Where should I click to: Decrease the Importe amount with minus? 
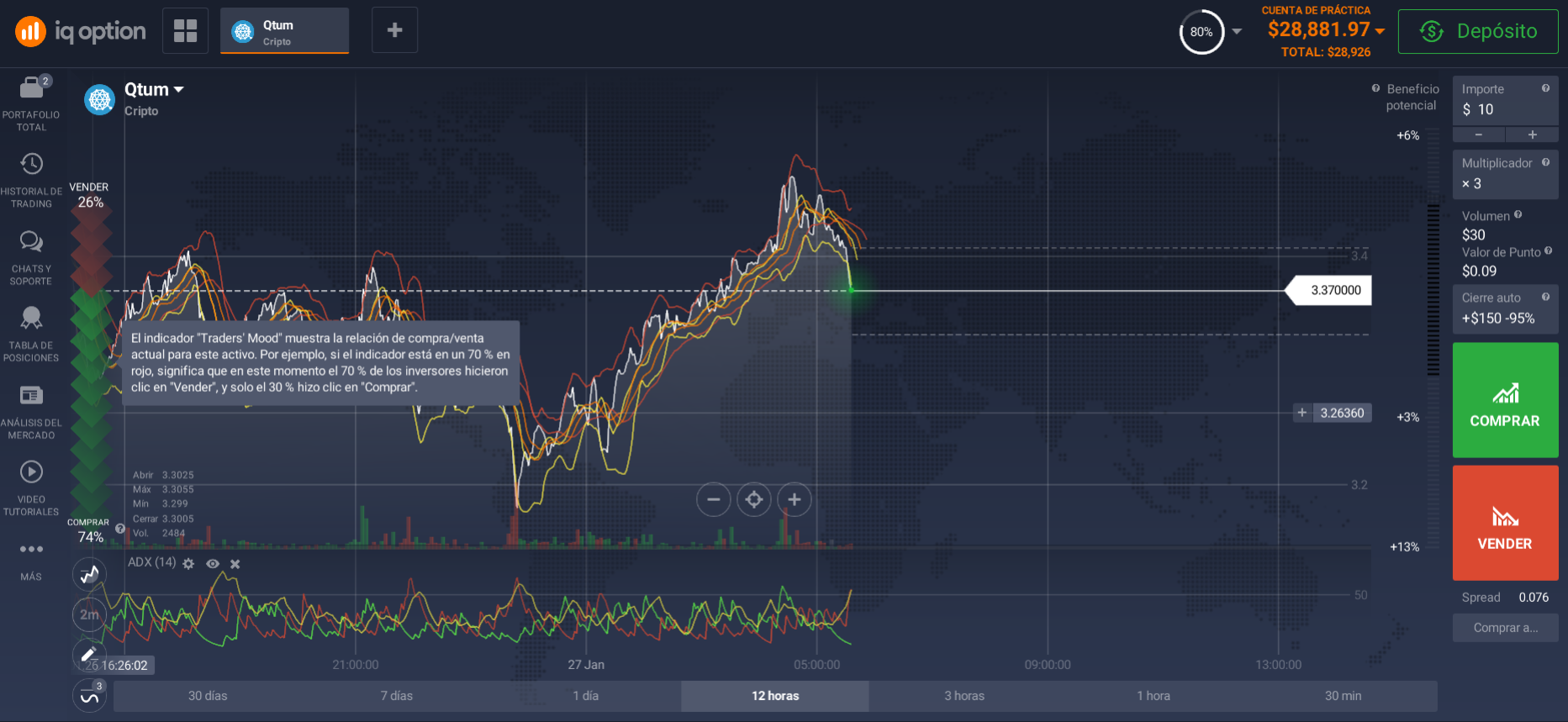(1479, 134)
